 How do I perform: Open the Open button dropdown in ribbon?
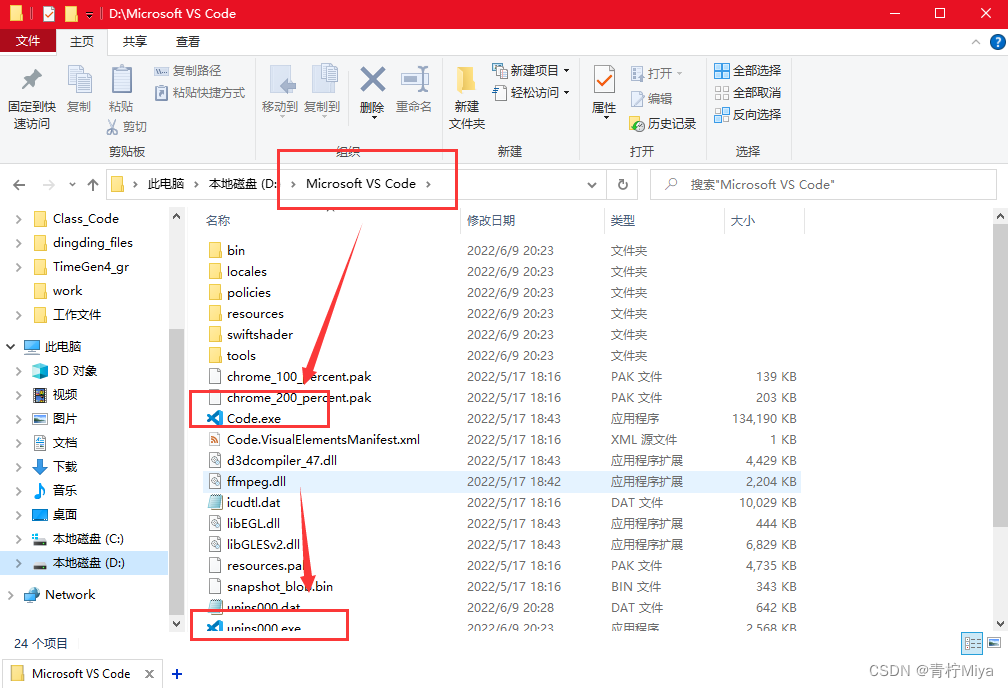tap(679, 73)
